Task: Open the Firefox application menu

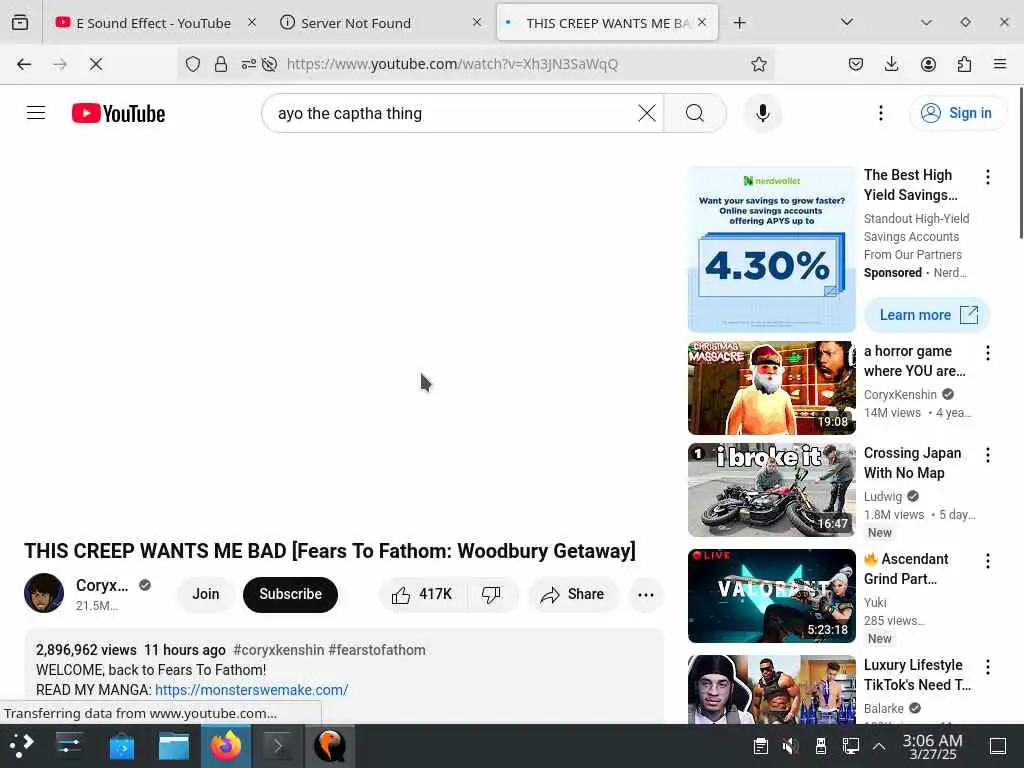Action: tap(1000, 64)
